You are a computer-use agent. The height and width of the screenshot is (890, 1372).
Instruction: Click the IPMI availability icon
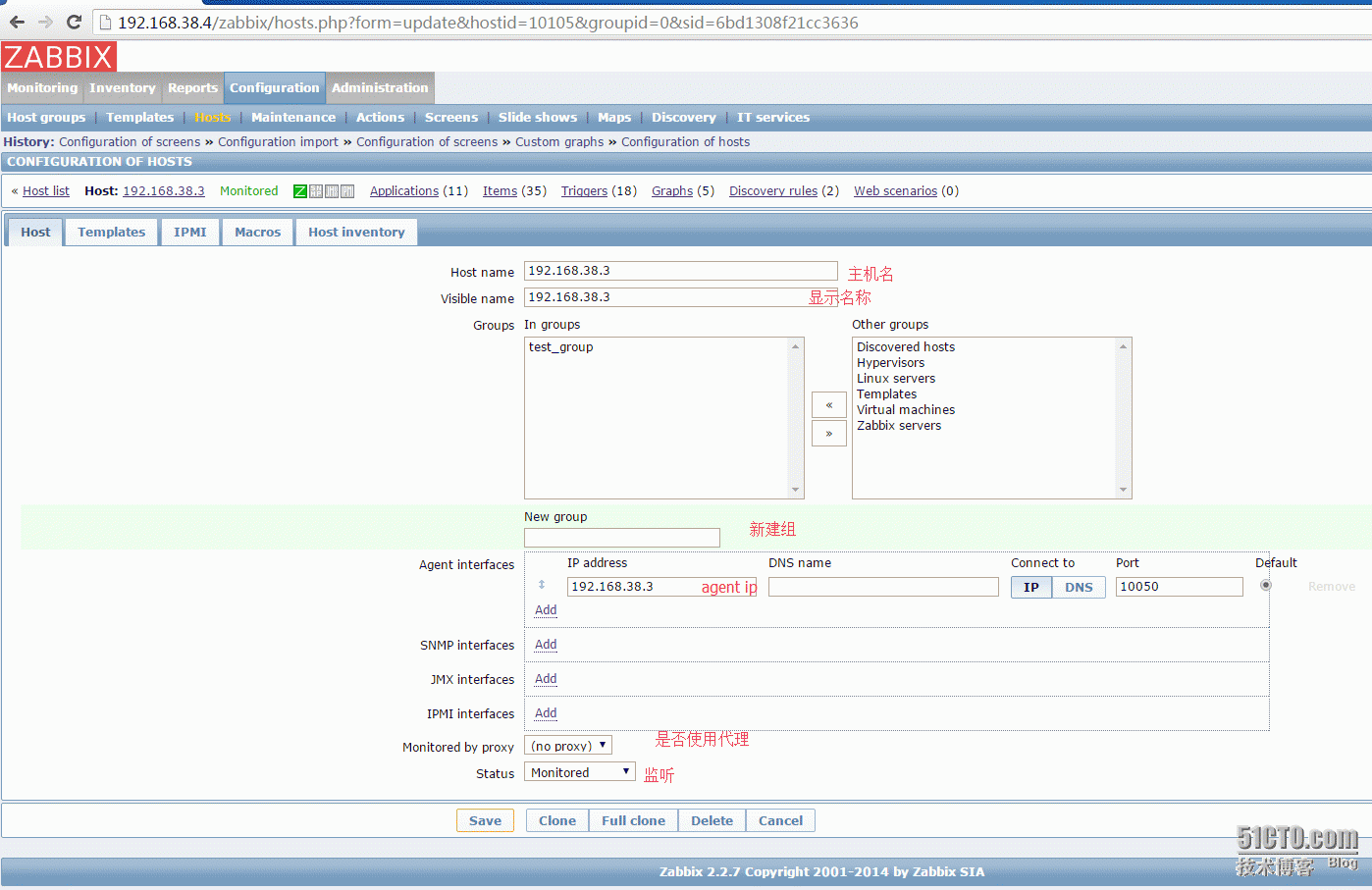[347, 191]
